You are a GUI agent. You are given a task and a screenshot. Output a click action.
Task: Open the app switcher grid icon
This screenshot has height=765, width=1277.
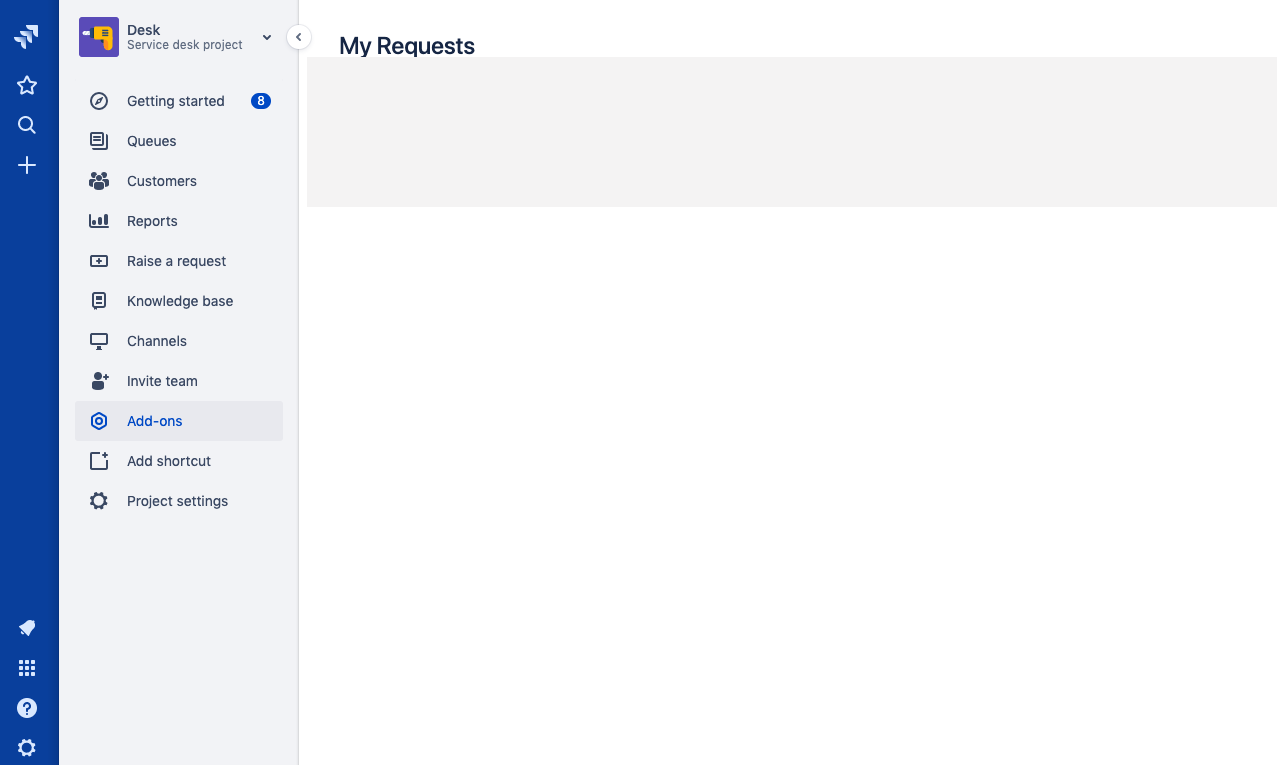tap(27, 668)
